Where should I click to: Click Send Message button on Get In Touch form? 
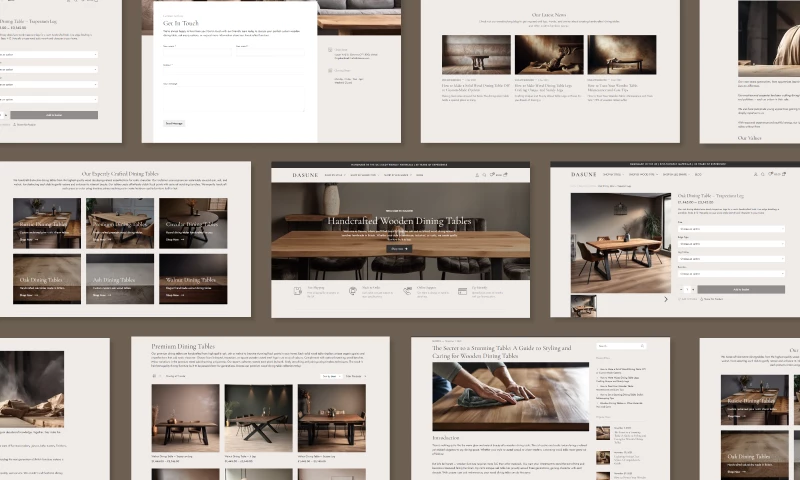pyautogui.click(x=174, y=123)
